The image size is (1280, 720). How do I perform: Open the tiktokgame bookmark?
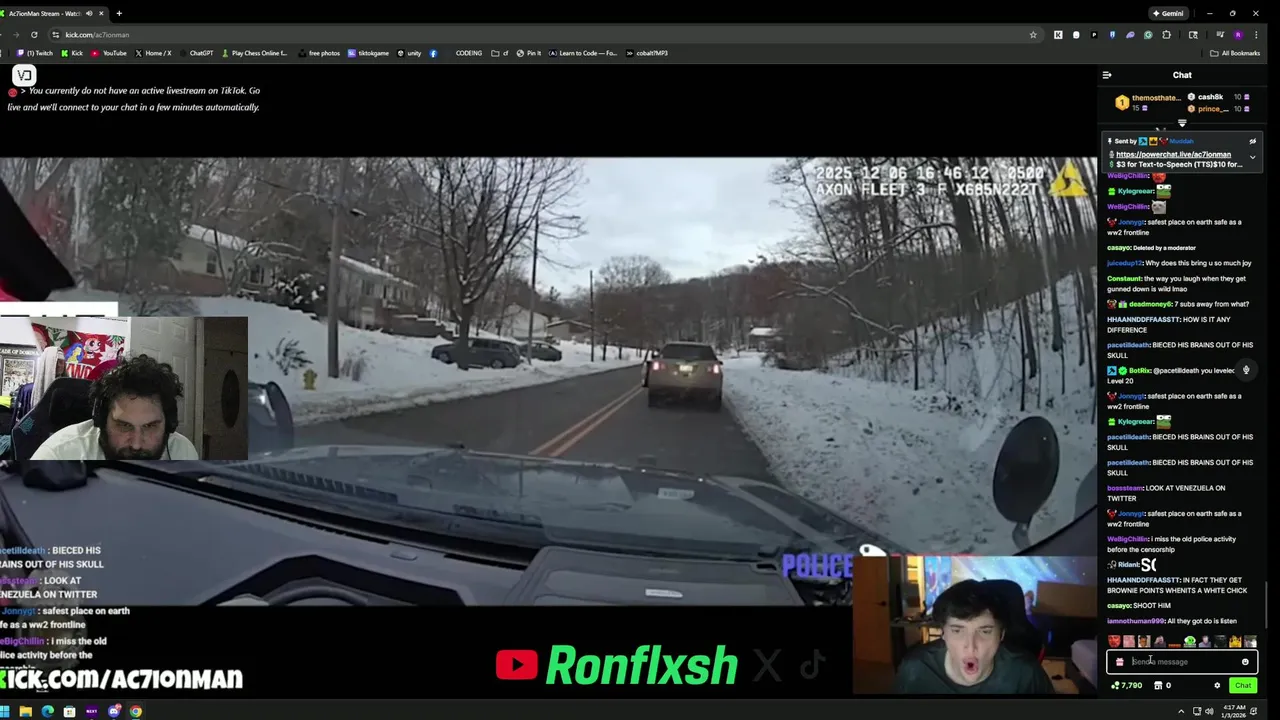coord(368,53)
